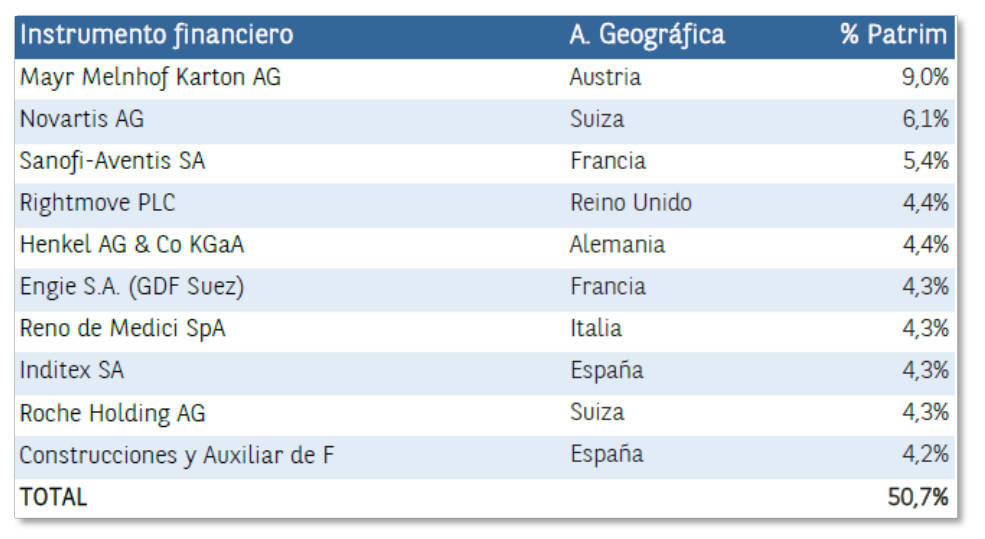Image resolution: width=985 pixels, height=539 pixels.
Task: Click the Alemania geography cell
Action: [x=617, y=244]
